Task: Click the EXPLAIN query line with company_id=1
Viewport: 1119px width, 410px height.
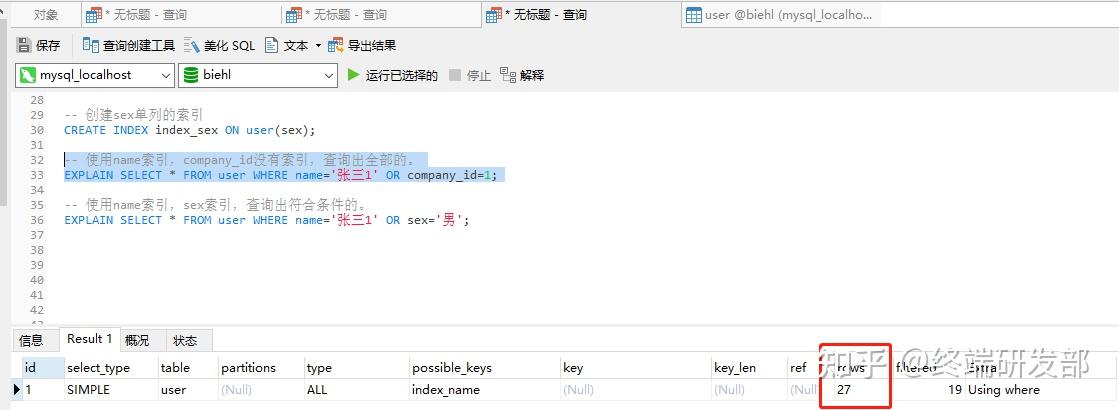Action: (280, 175)
